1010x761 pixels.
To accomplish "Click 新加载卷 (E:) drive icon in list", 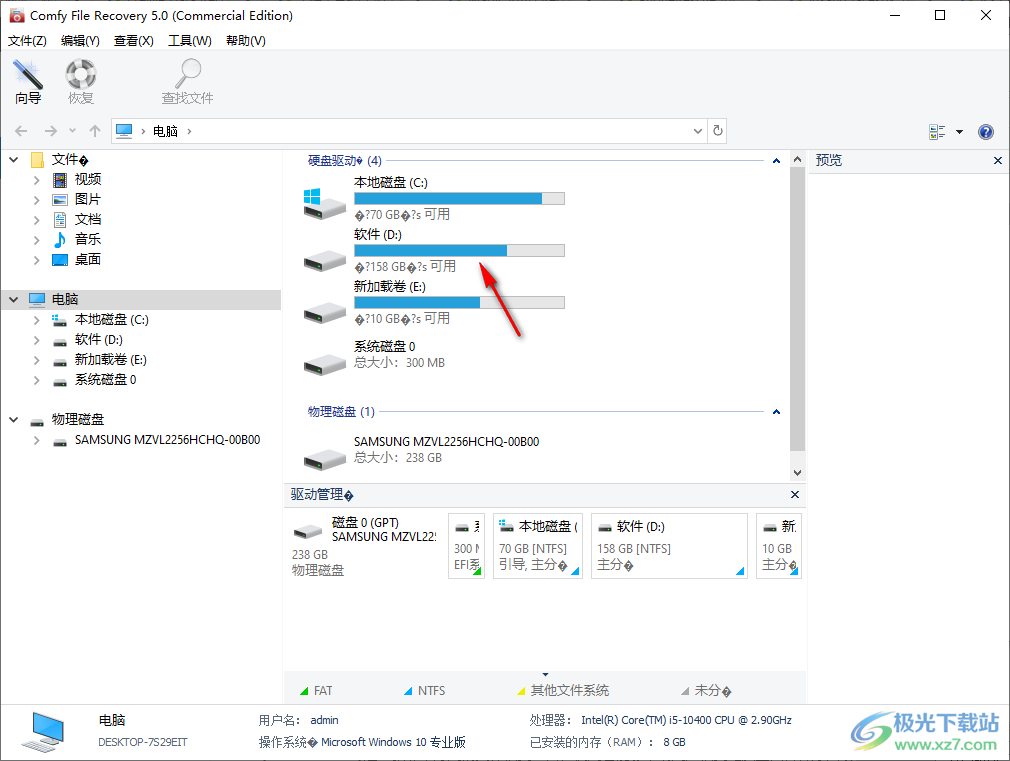I will pyautogui.click(x=325, y=312).
